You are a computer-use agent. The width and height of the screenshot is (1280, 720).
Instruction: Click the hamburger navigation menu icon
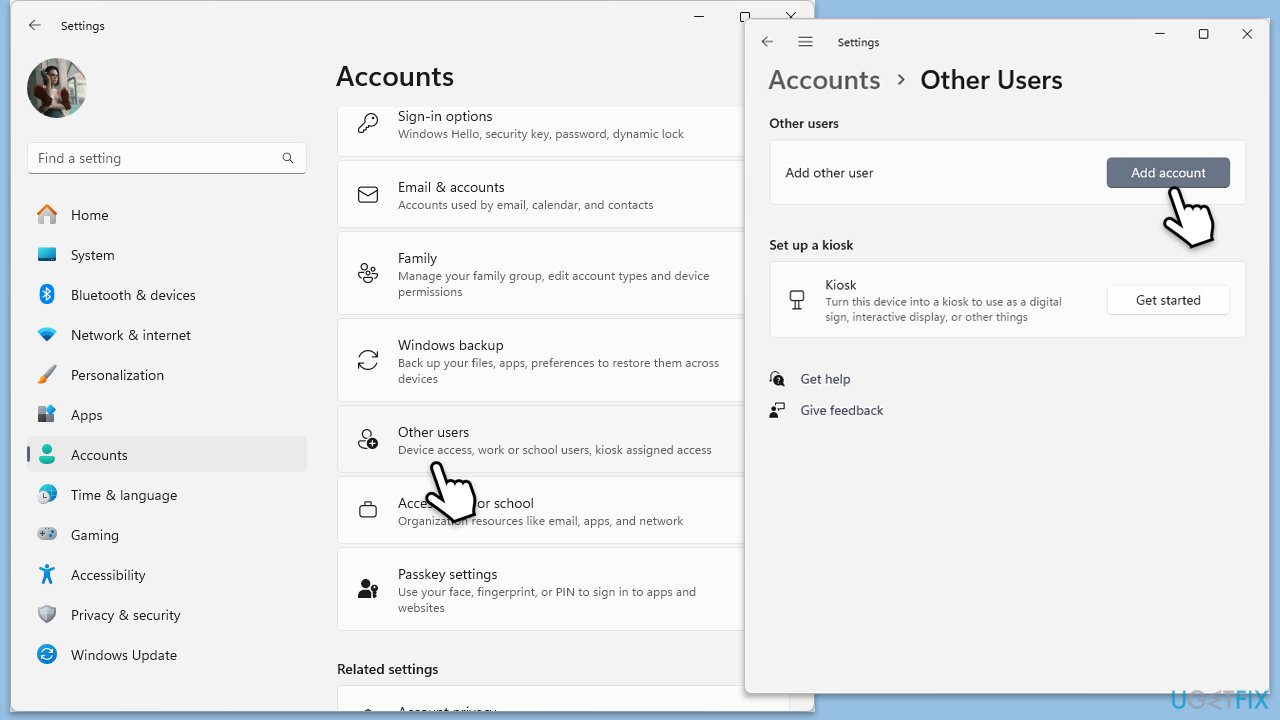[805, 42]
